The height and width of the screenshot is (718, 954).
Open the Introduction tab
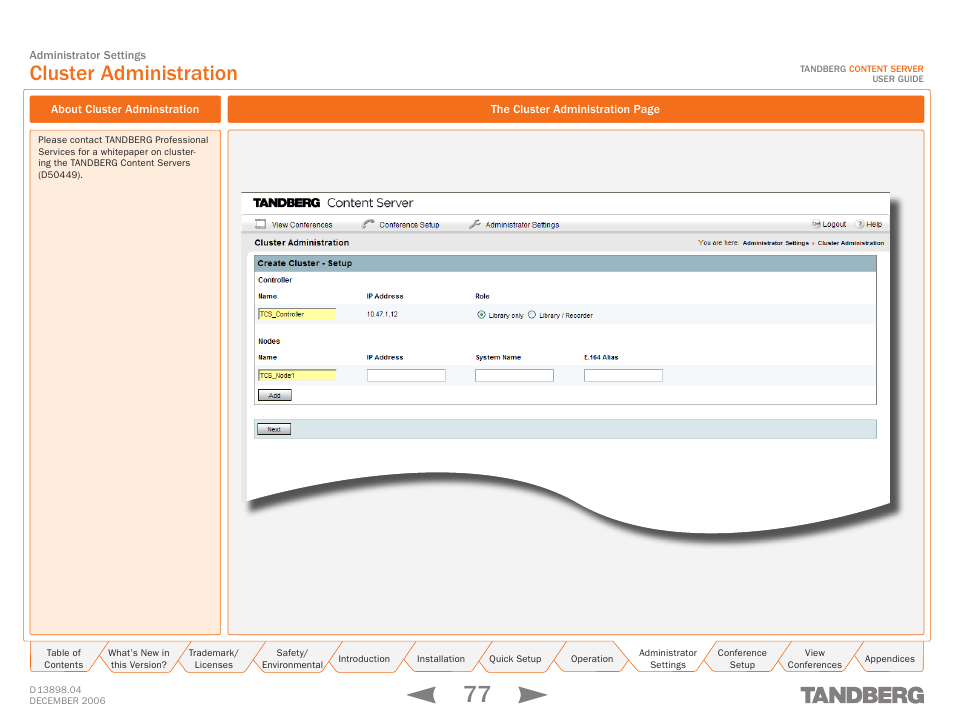(364, 658)
